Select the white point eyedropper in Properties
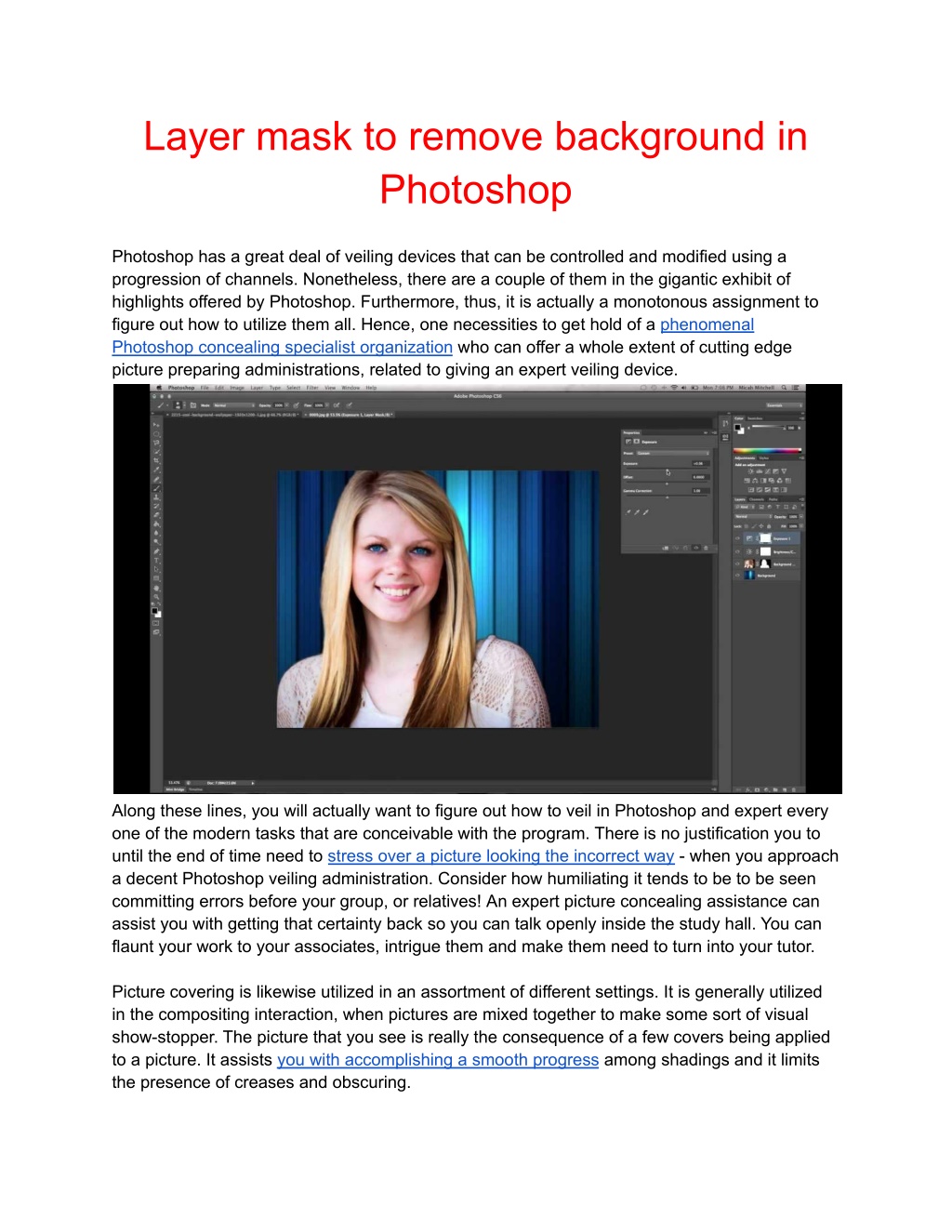 point(646,511)
